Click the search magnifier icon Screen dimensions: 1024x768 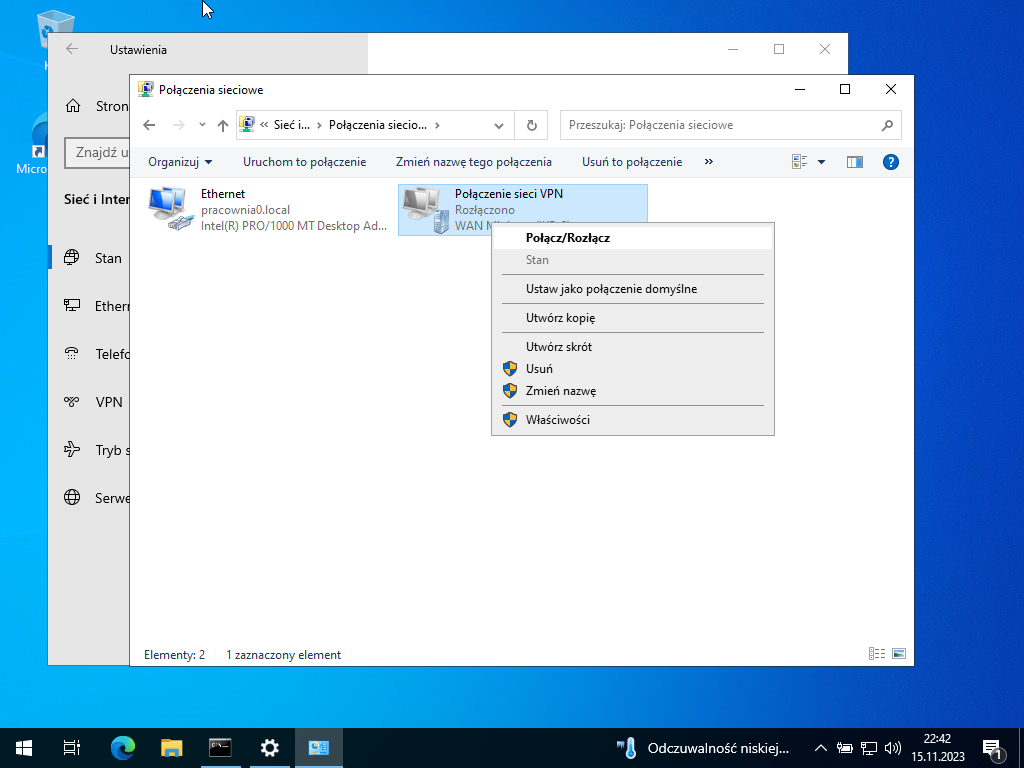(x=887, y=125)
